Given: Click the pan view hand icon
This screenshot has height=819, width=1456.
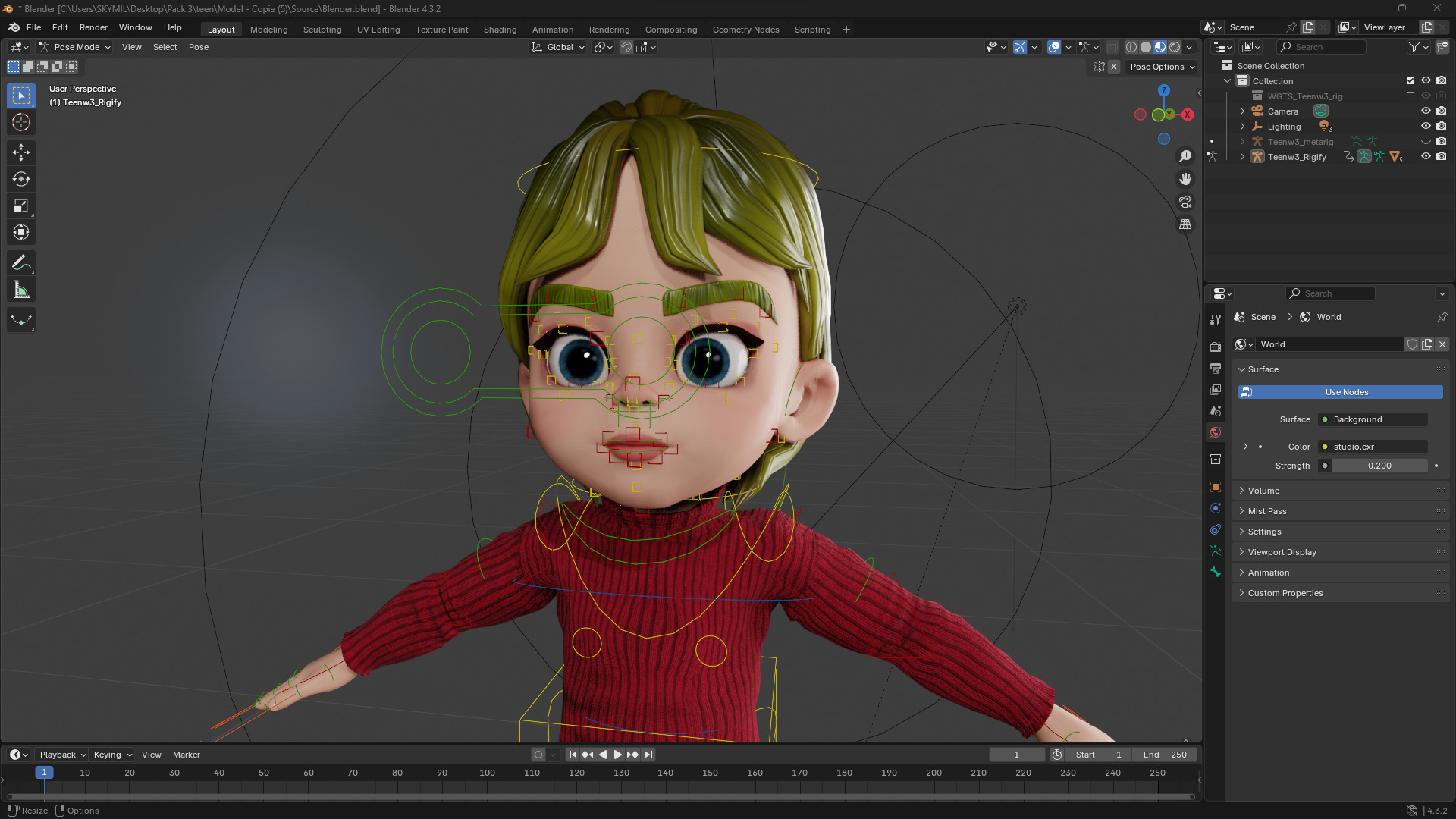Looking at the screenshot, I should [x=1185, y=179].
